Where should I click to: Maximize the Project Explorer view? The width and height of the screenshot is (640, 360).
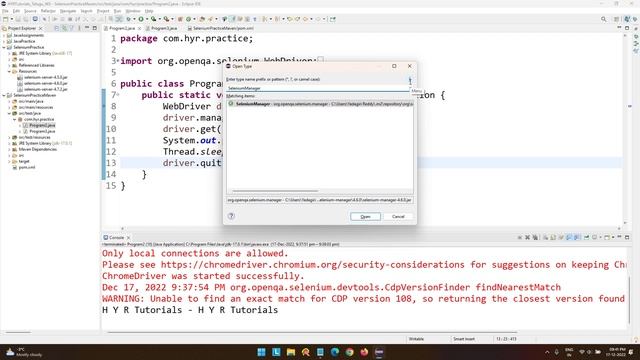(x=95, y=28)
